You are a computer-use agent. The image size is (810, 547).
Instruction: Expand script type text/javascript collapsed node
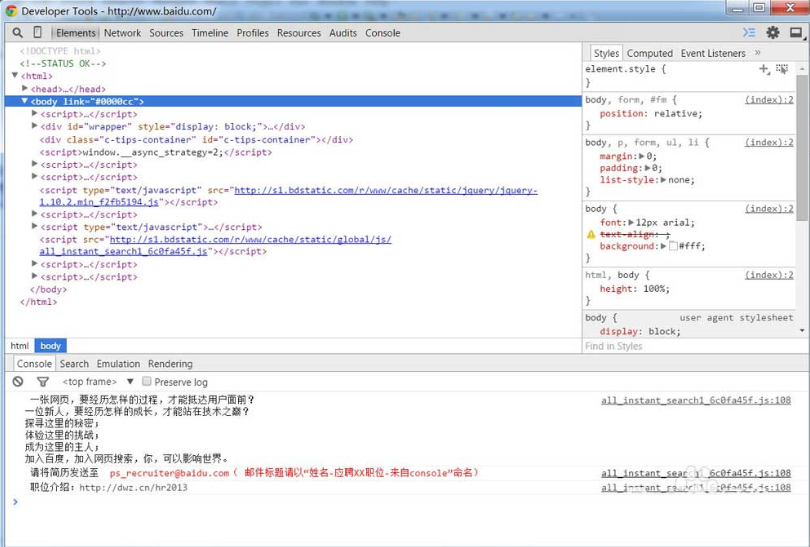(x=35, y=226)
